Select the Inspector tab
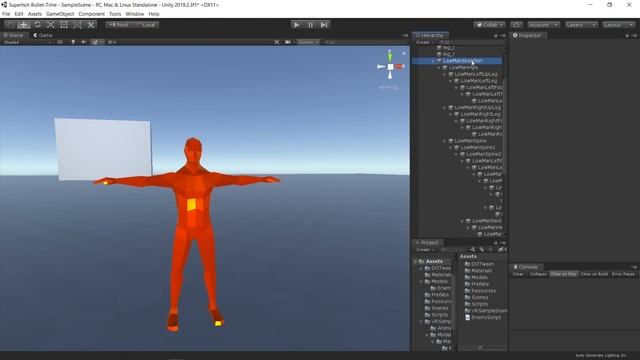640x360 pixels. 527,36
